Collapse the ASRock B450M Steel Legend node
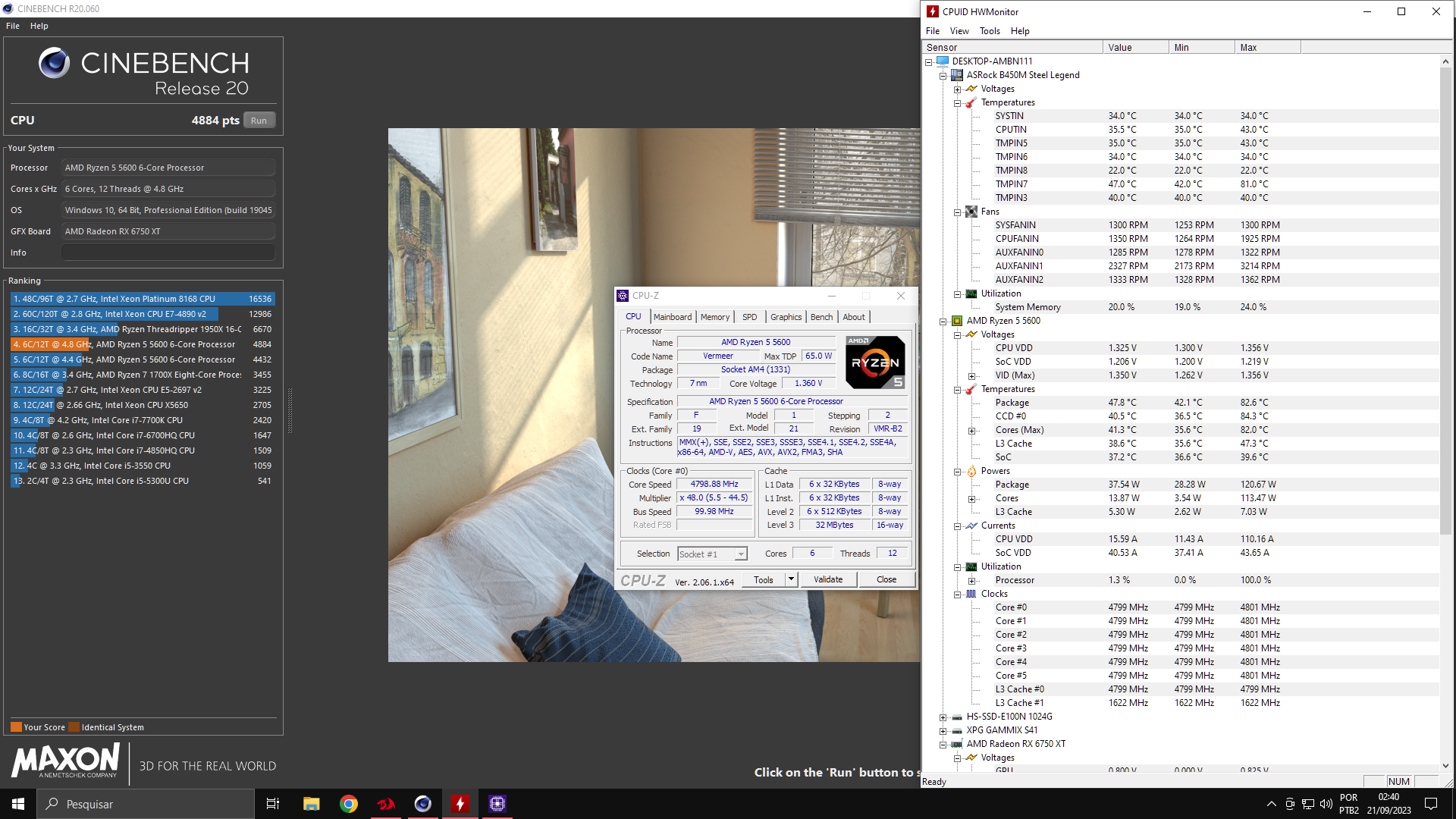 click(943, 76)
